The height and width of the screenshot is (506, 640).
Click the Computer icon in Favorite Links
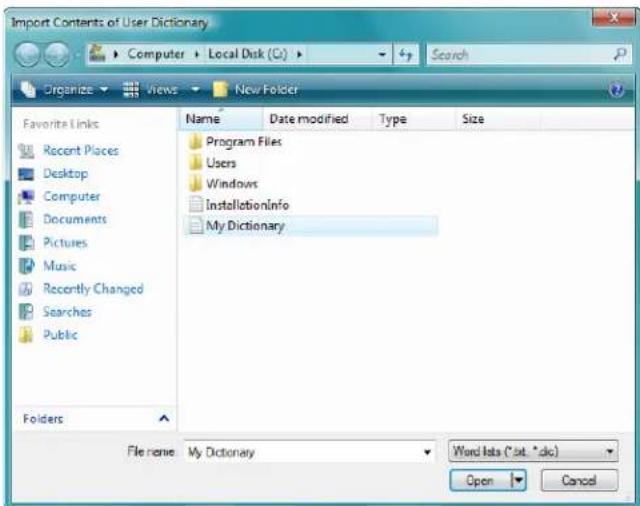26,197
